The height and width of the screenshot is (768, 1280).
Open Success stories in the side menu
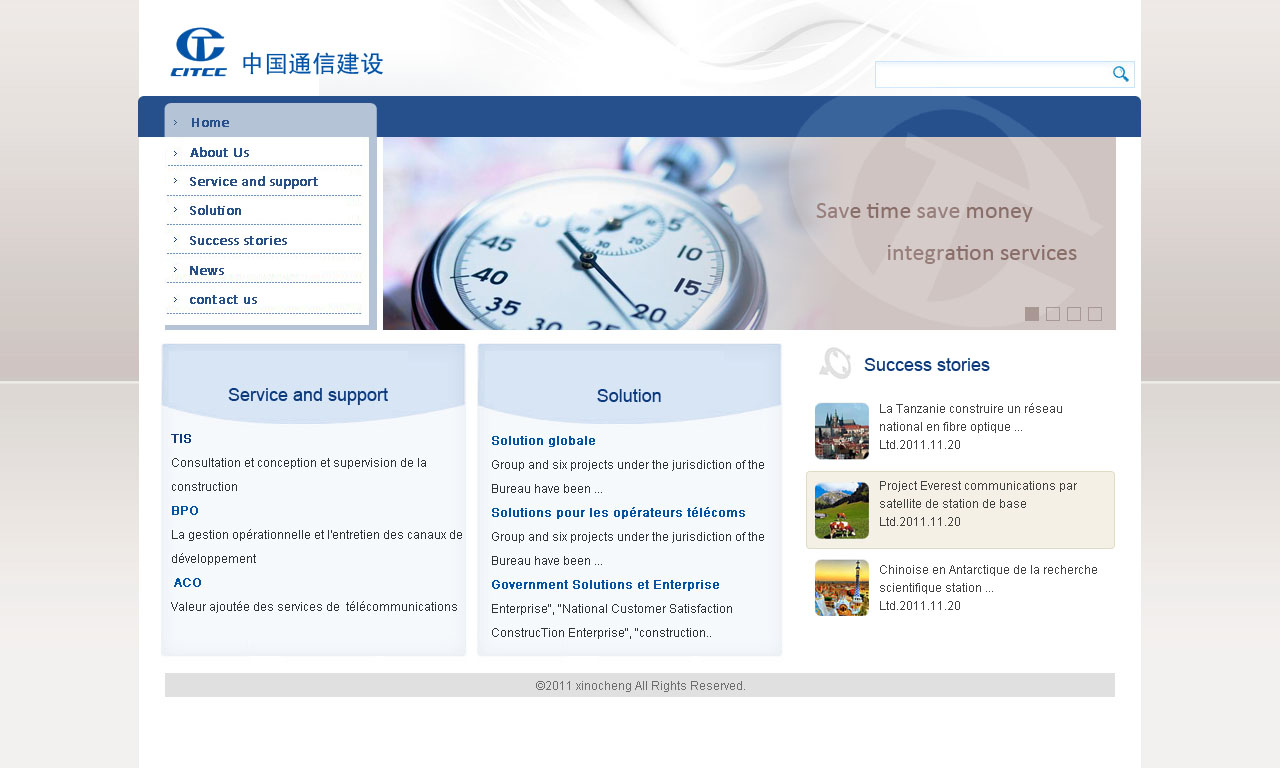pyautogui.click(x=238, y=241)
